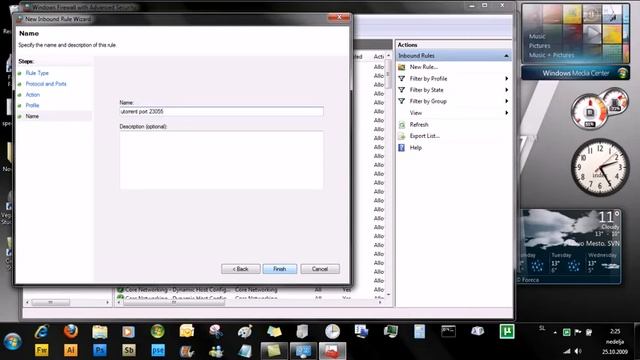Screen dimensions: 640x360
Task: Launch Internet Explorer from the taskbar
Action: click(42, 331)
